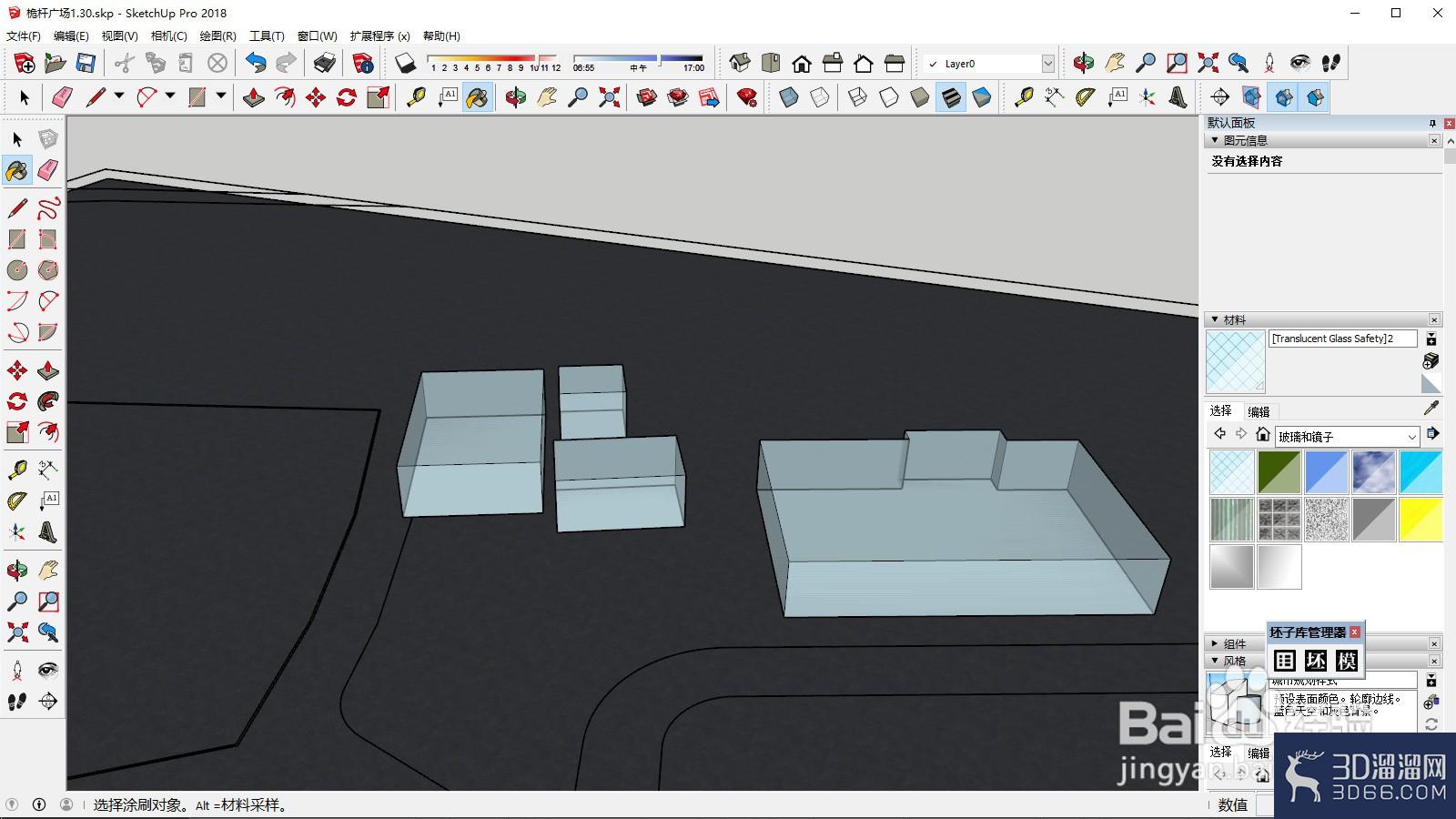Expand the 组件 panel
The width and height of the screenshot is (1456, 819).
(1214, 643)
